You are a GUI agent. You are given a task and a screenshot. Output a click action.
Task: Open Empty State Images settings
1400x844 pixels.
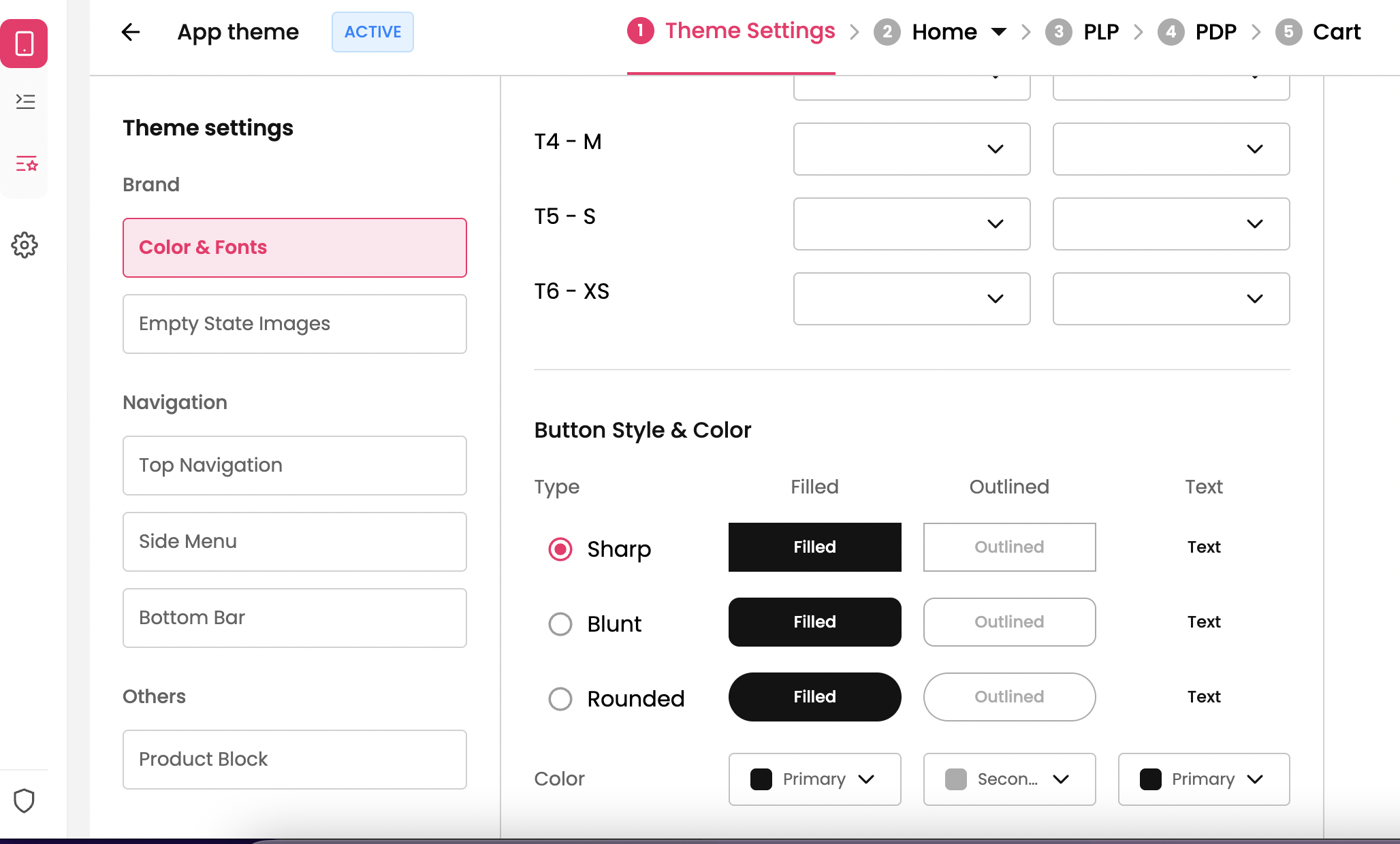(x=294, y=324)
